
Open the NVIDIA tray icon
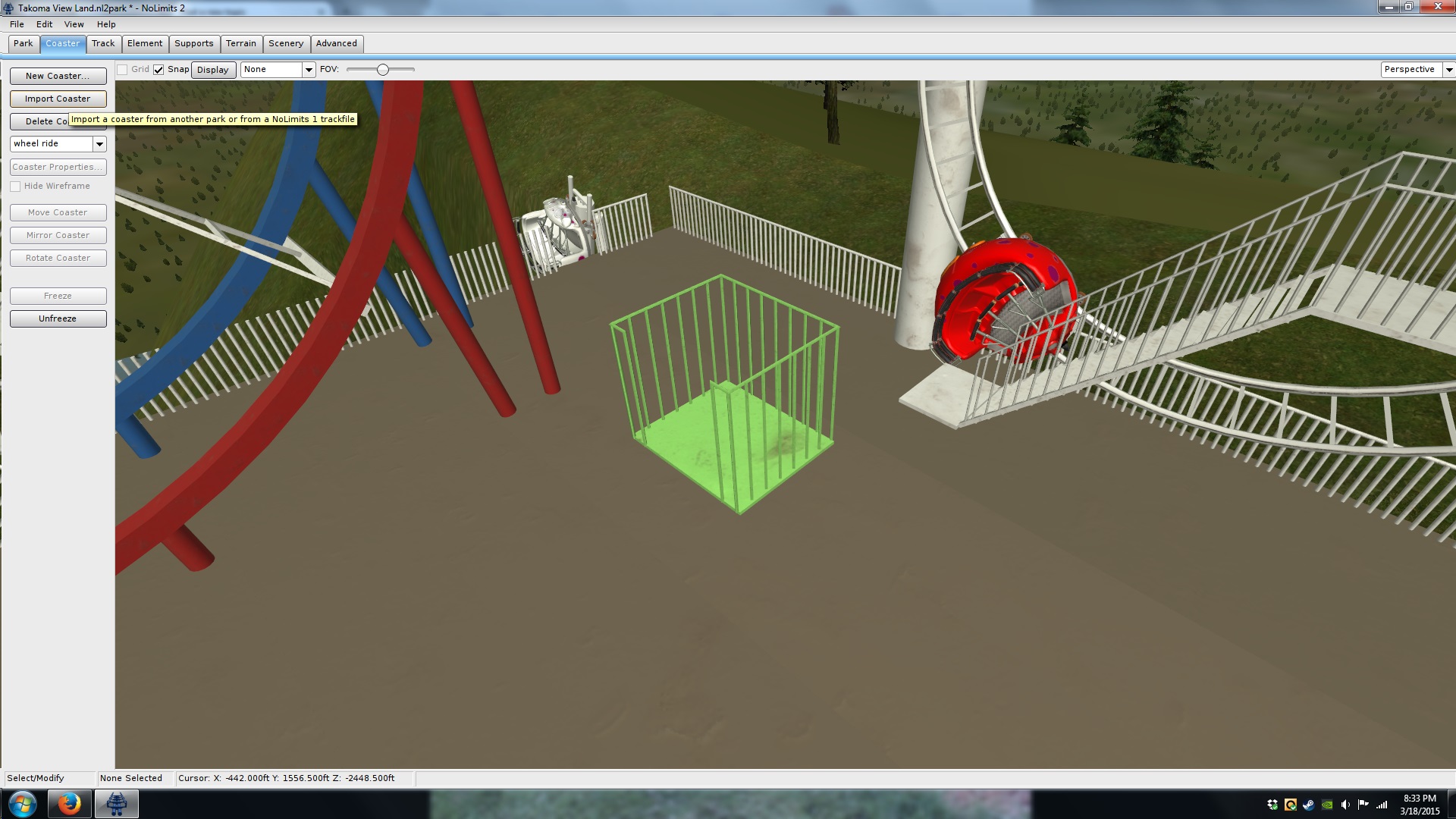1327,805
